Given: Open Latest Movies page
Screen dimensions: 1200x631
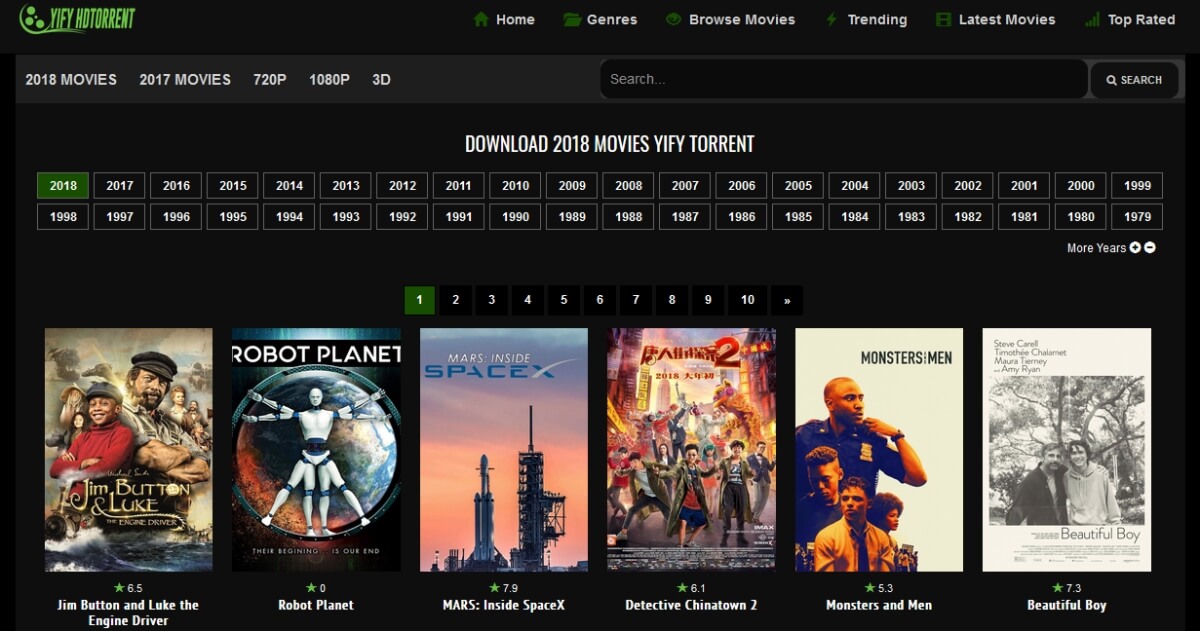Looking at the screenshot, I should (995, 20).
